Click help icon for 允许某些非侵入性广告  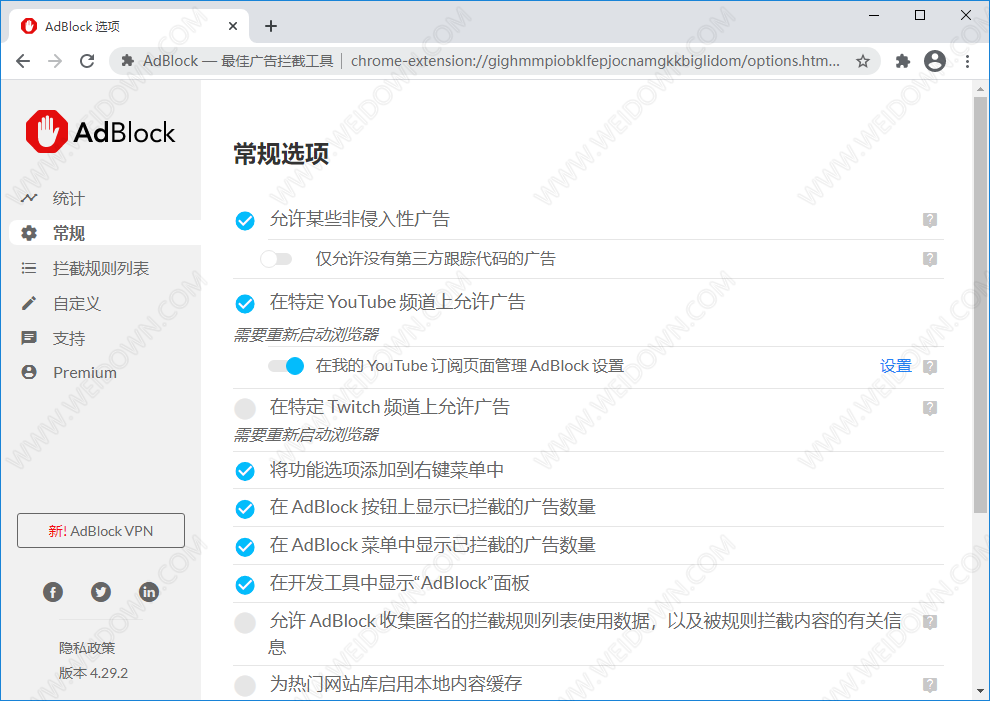click(x=929, y=220)
